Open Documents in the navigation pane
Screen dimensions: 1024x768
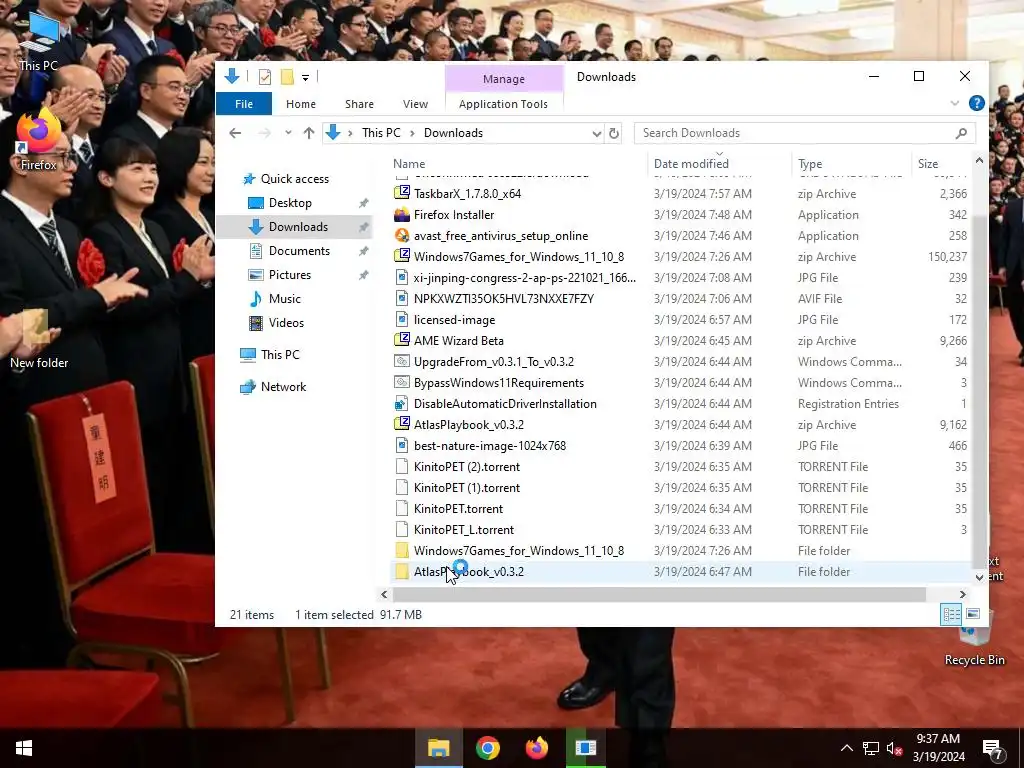(x=299, y=251)
